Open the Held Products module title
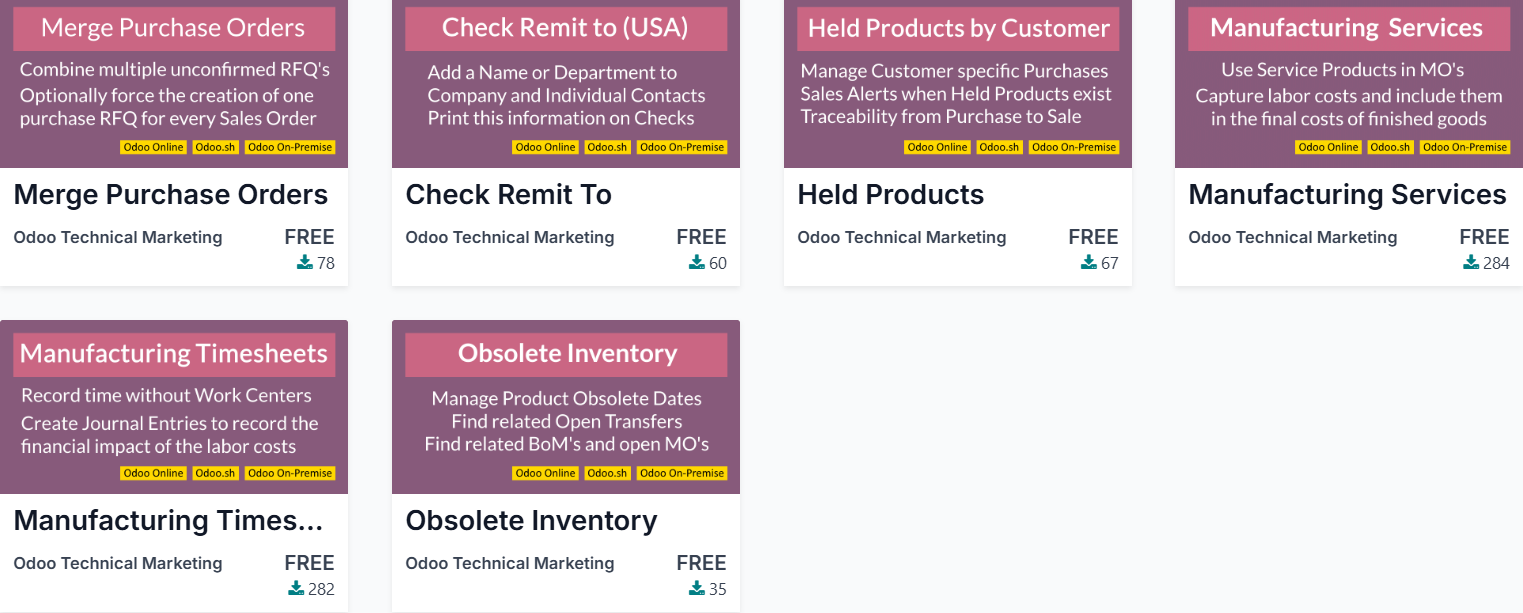This screenshot has height=613, width=1523. coord(890,195)
